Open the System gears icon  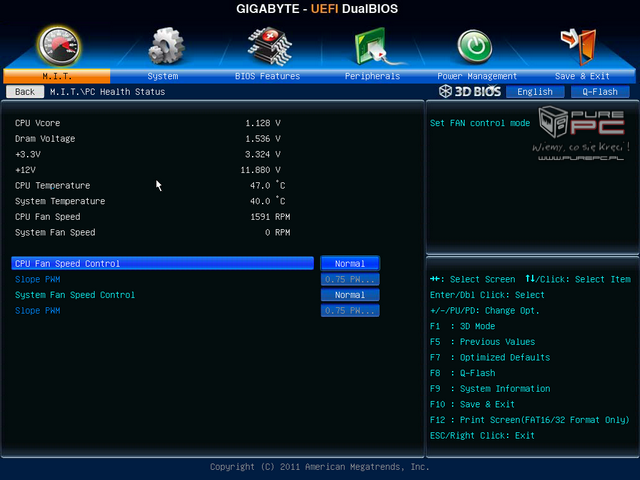(x=166, y=46)
